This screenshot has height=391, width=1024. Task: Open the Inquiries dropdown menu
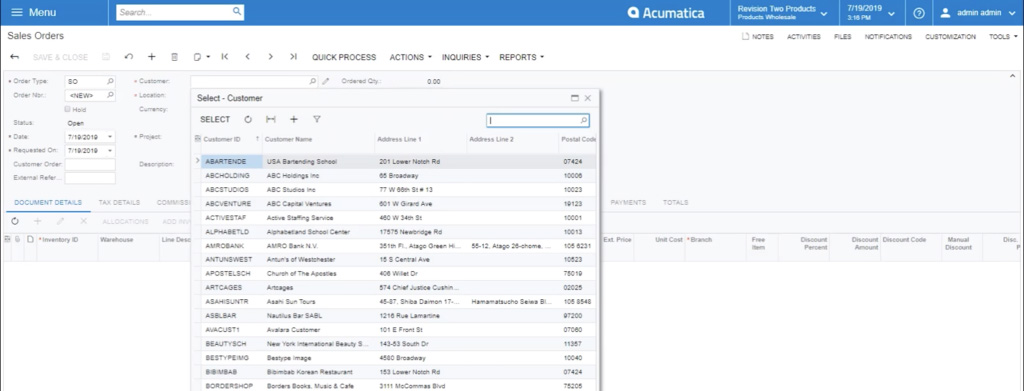(466, 57)
